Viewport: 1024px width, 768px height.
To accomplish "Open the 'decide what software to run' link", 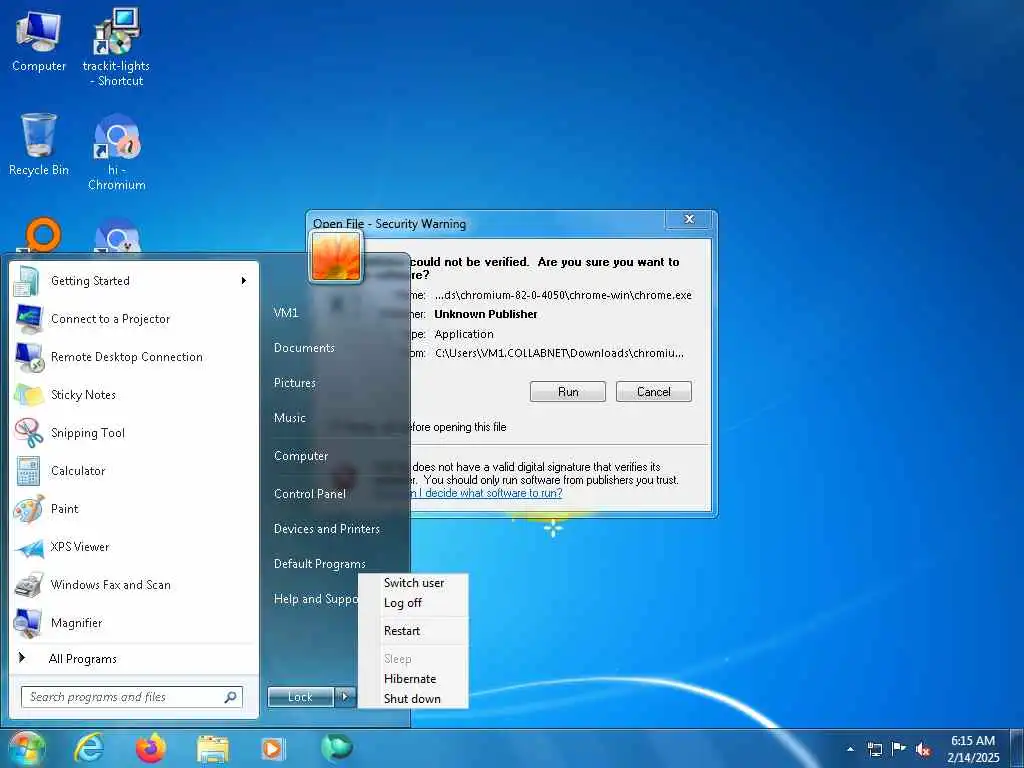I will (x=486, y=492).
